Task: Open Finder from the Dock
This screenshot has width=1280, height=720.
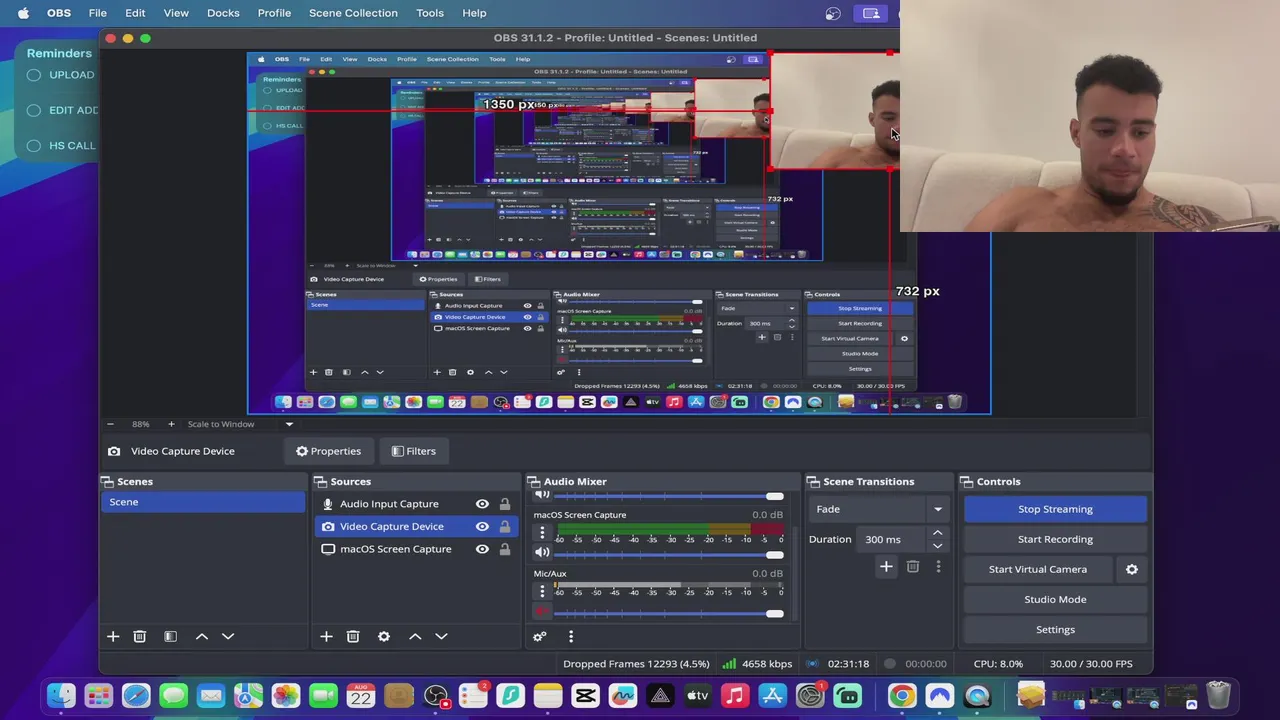Action: pyautogui.click(x=61, y=695)
